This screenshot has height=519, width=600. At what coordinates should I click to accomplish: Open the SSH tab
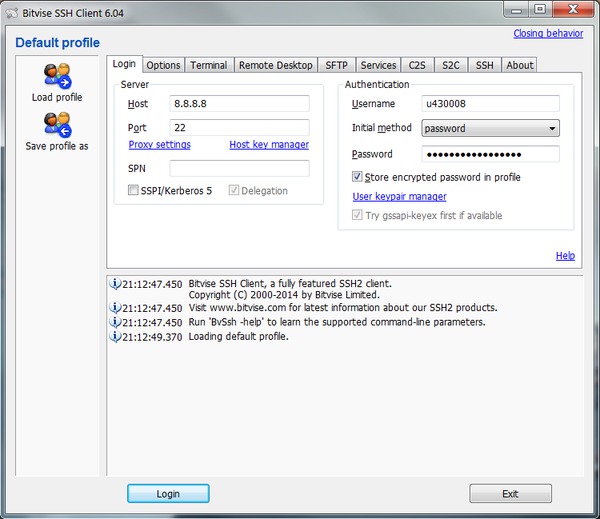point(484,65)
